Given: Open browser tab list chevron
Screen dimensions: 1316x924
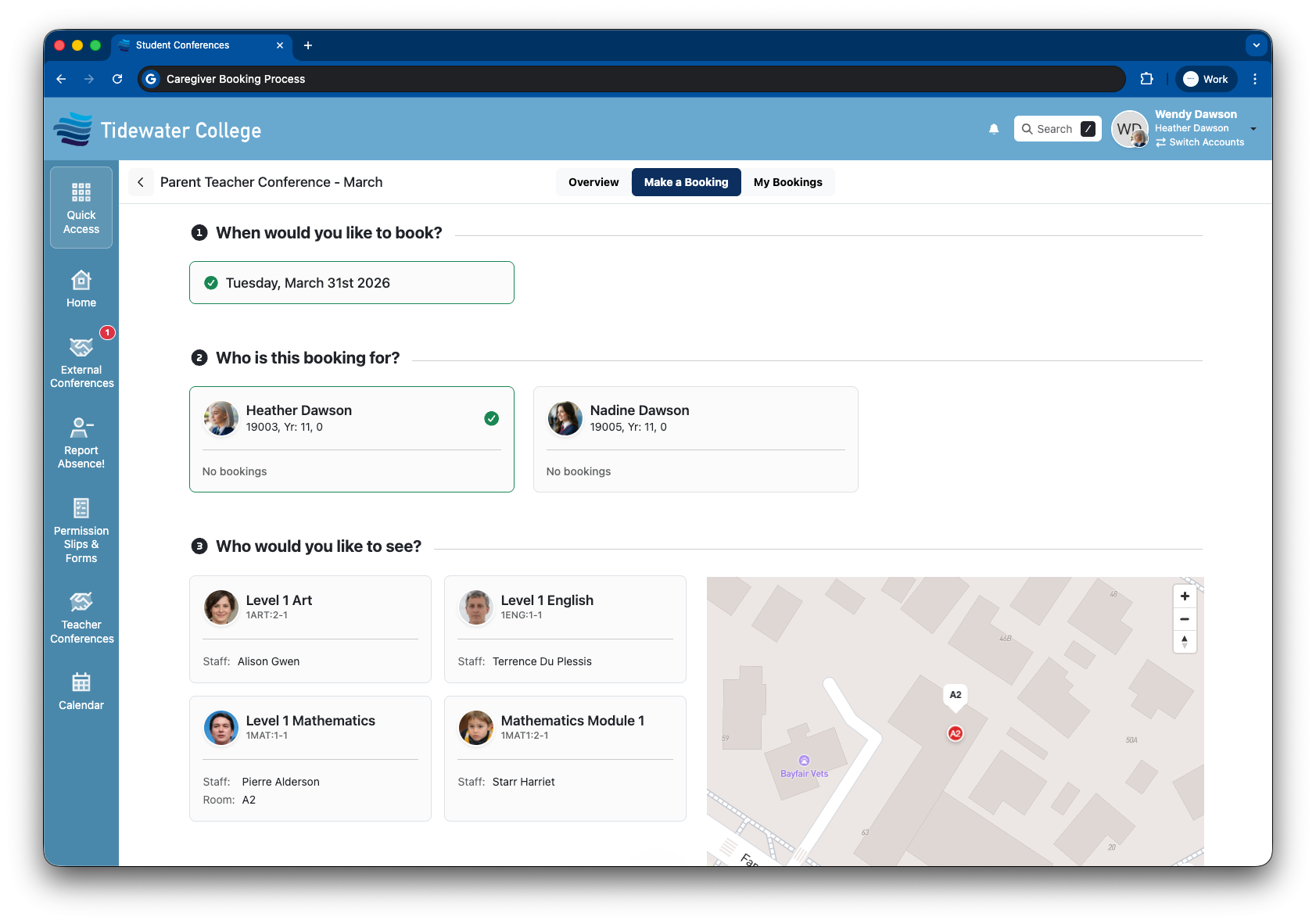Looking at the screenshot, I should click(x=1257, y=45).
